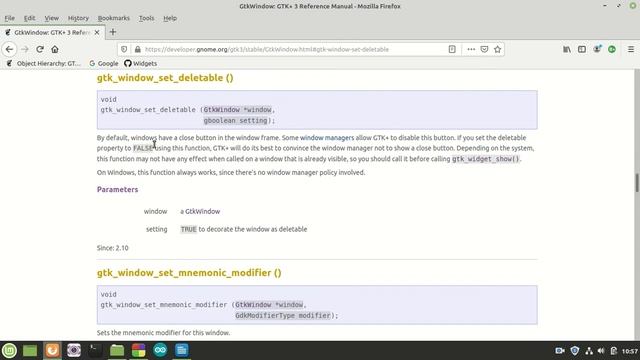Click the 'Parameters' heading text
This screenshot has height=360, width=640.
118,189
